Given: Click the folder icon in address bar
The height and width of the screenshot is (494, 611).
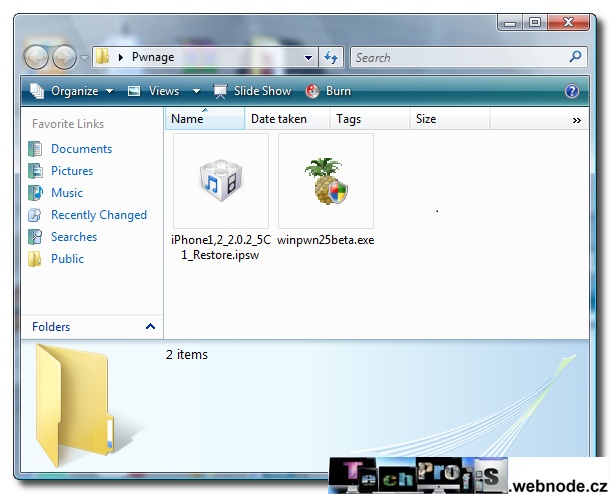Looking at the screenshot, I should (102, 57).
